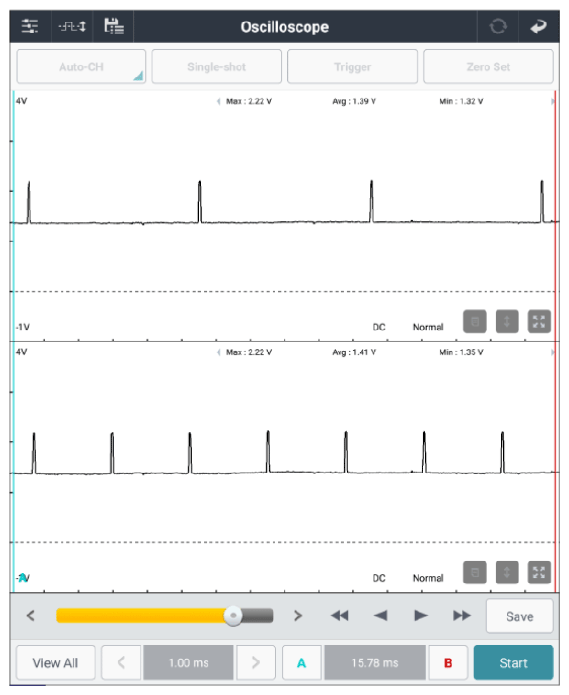
Task: Maximize the lower channel waveform view
Action: [539, 572]
